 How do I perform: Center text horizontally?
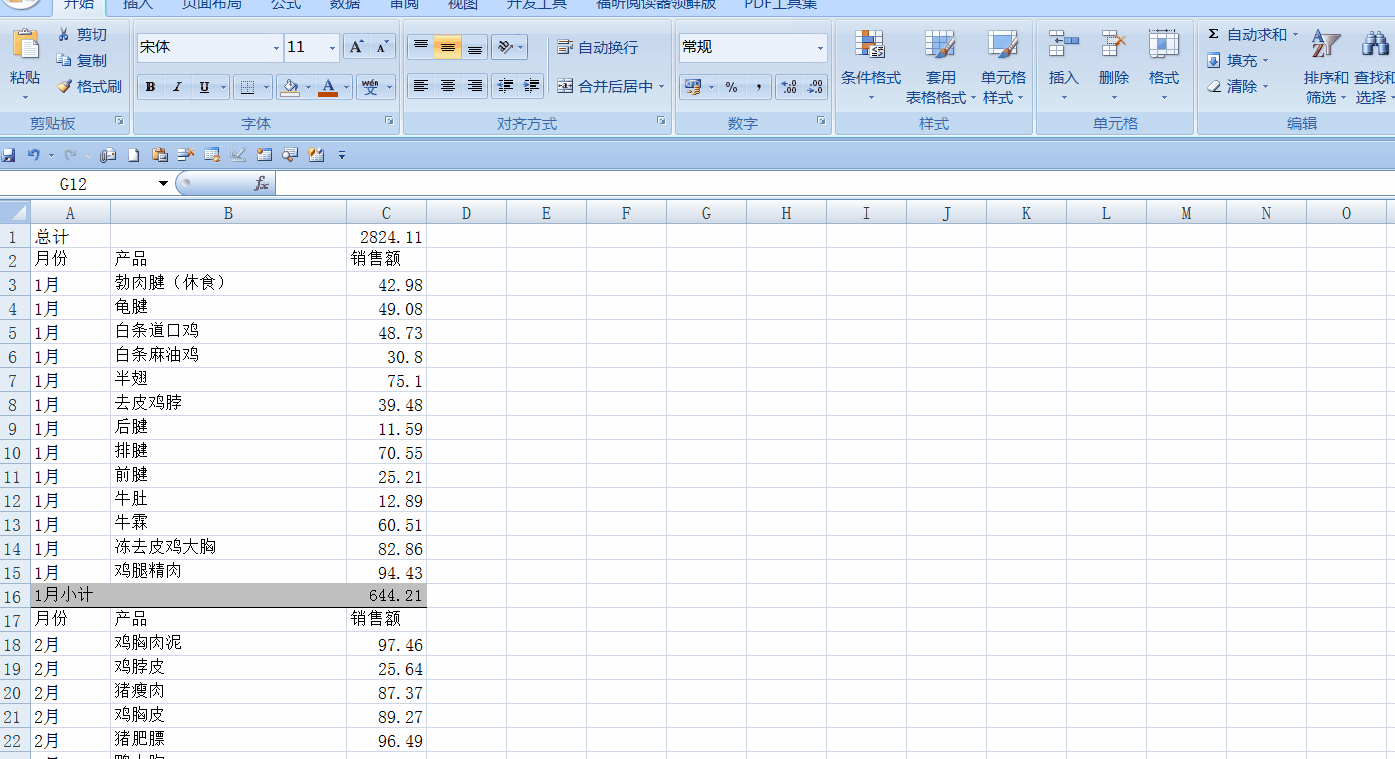(448, 87)
